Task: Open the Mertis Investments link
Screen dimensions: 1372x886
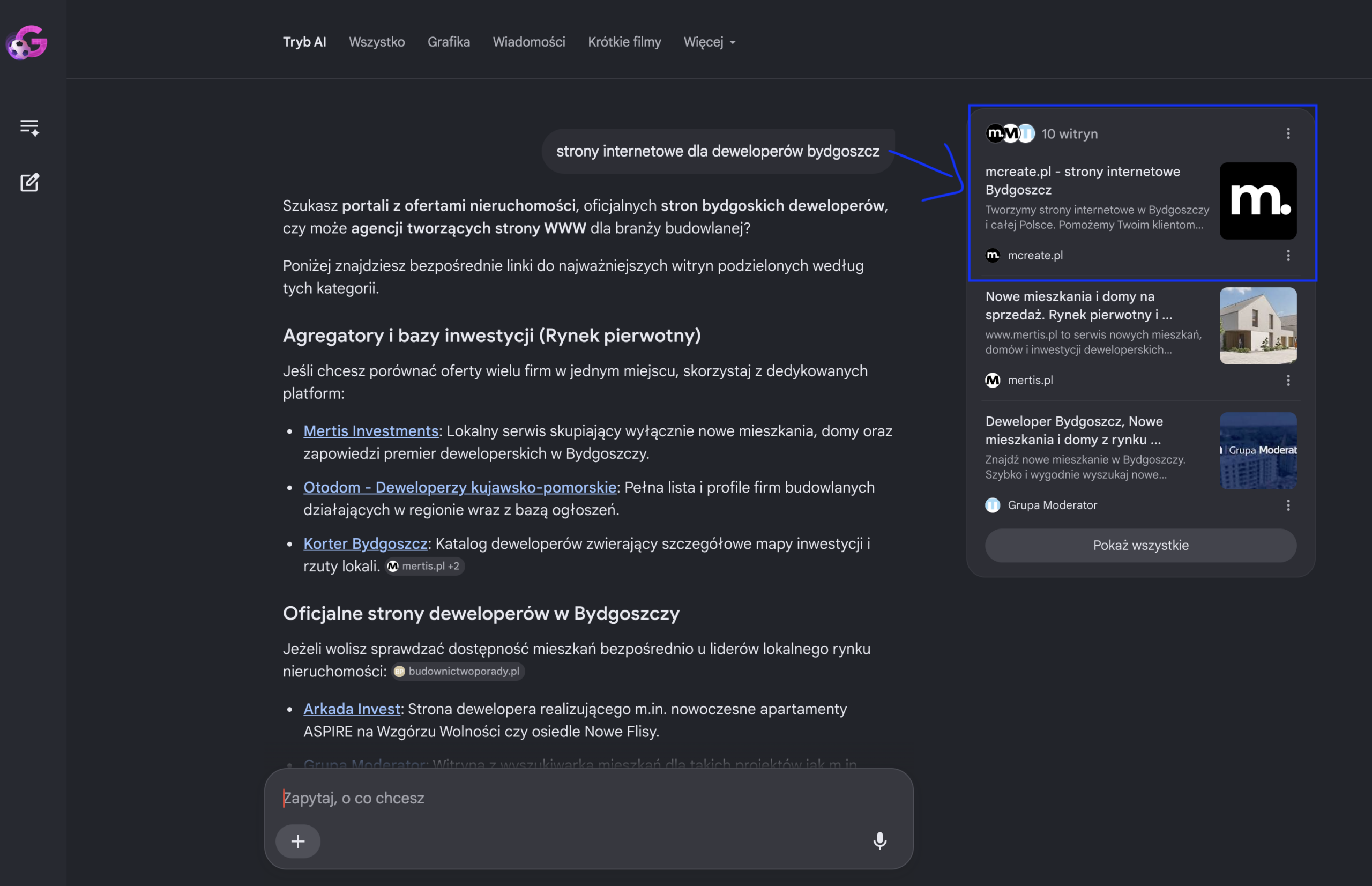Action: pyautogui.click(x=371, y=431)
